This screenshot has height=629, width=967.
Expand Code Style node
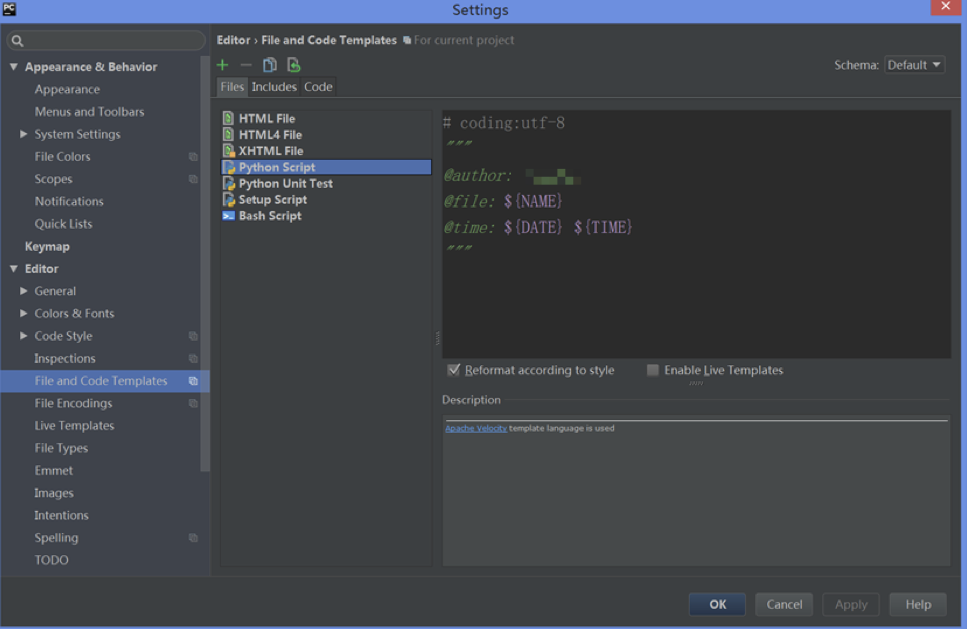23,336
